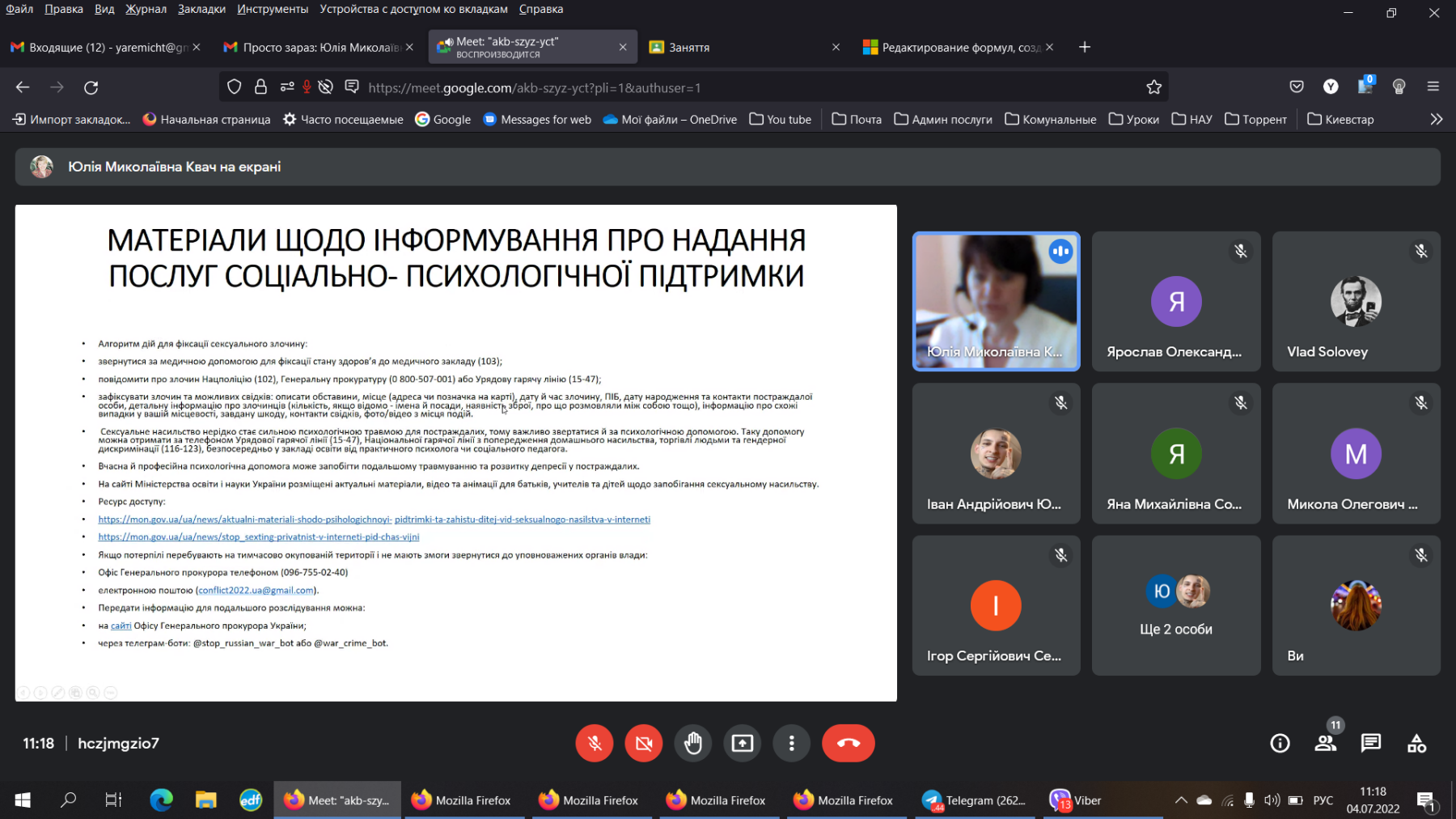The image size is (1456, 819).
Task: Open more options three-dot menu
Action: [791, 743]
